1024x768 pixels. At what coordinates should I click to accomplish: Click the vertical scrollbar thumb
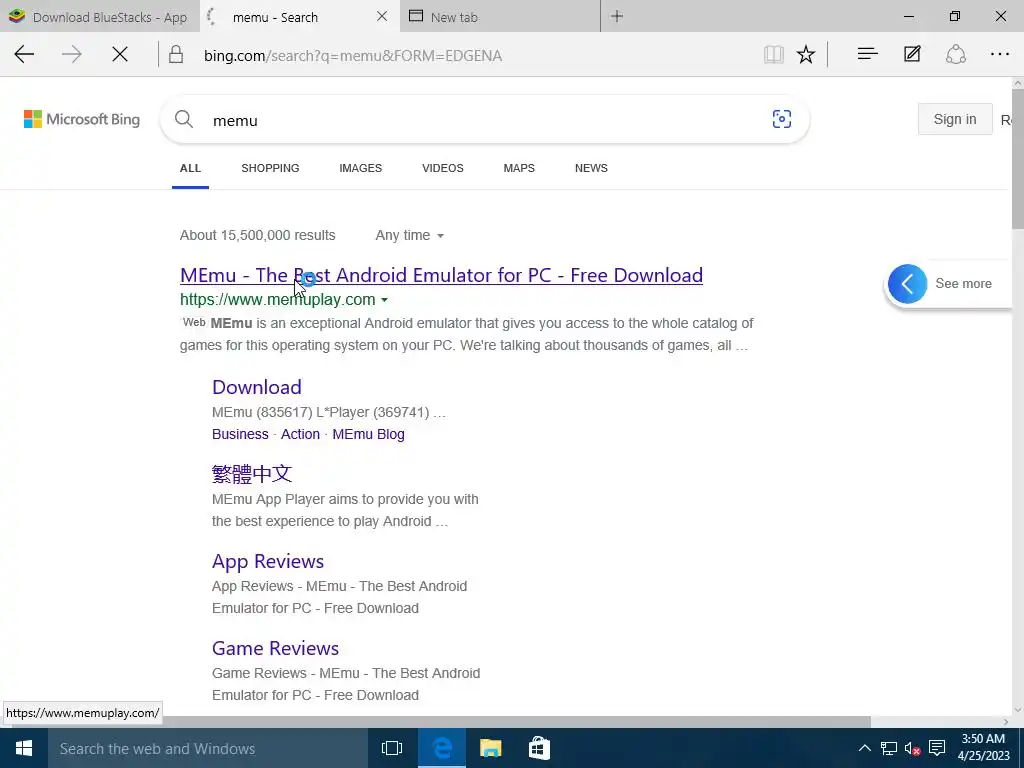1017,159
